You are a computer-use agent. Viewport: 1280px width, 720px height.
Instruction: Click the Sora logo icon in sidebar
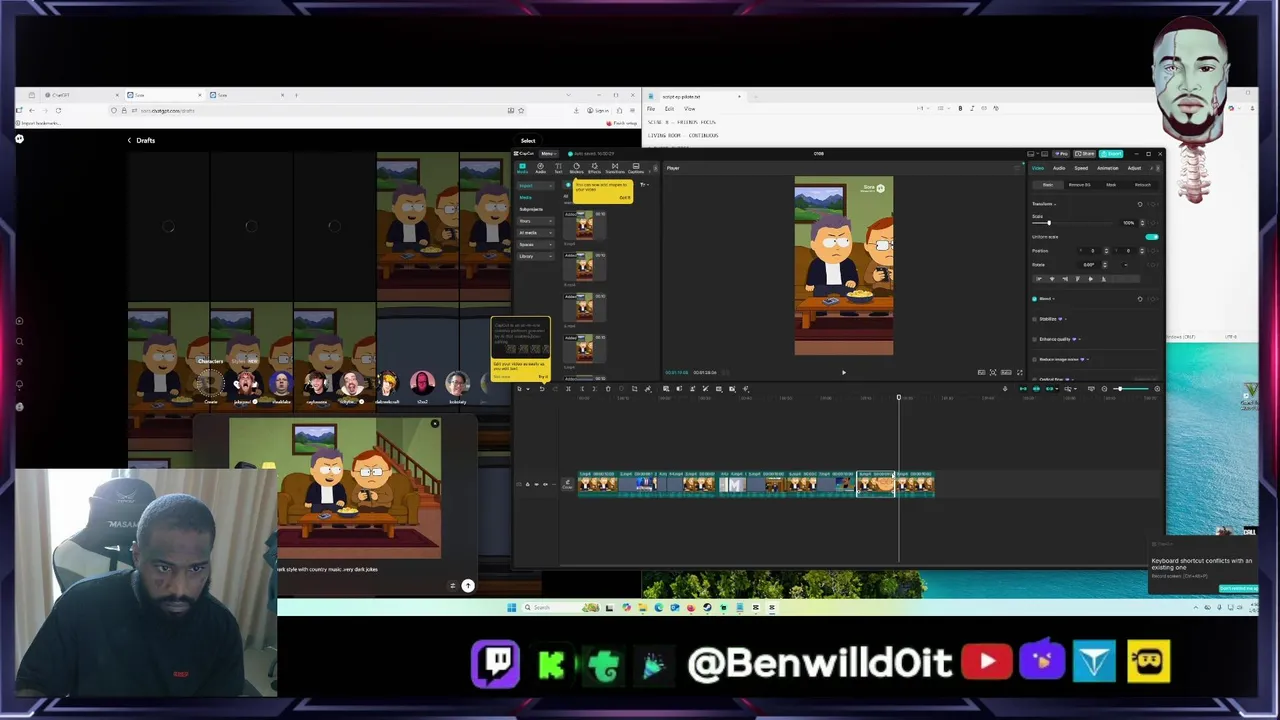tap(19, 139)
